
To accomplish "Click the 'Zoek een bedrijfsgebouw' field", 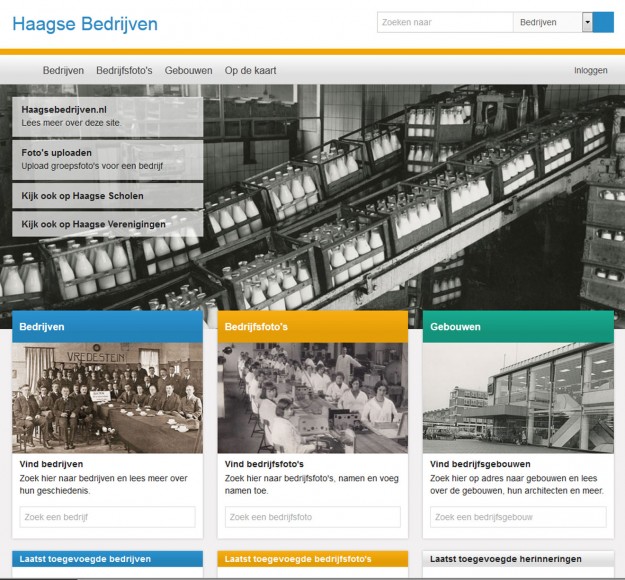I will point(518,517).
